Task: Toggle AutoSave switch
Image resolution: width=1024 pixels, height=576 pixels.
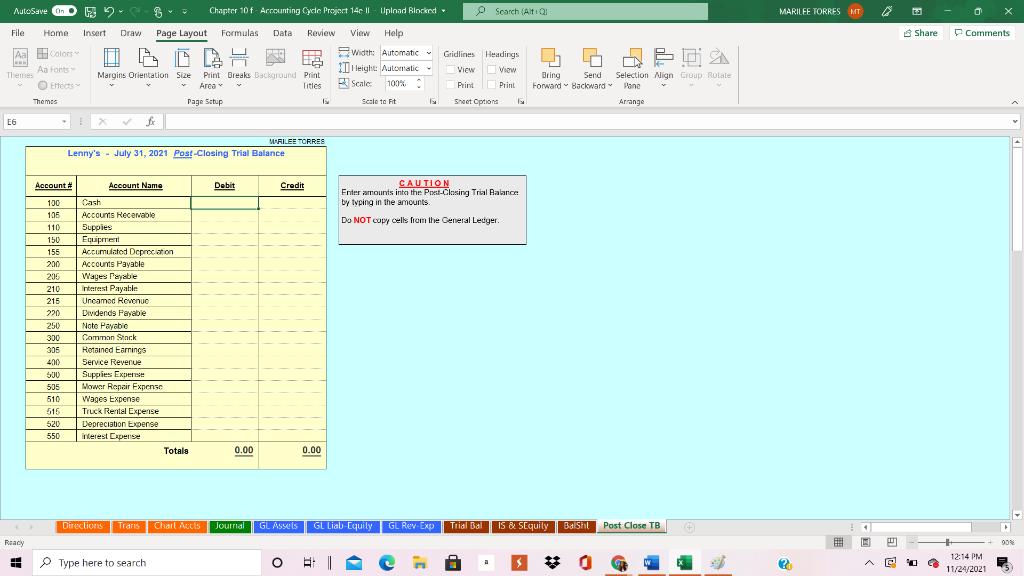Action: 64,11
